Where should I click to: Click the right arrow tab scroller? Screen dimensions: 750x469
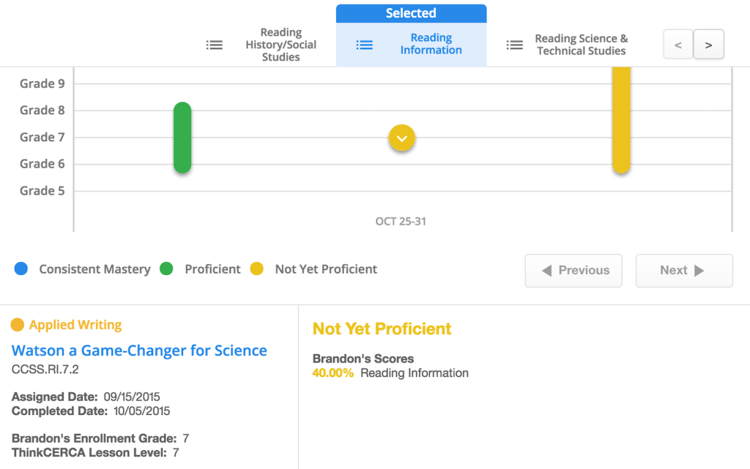(x=708, y=44)
